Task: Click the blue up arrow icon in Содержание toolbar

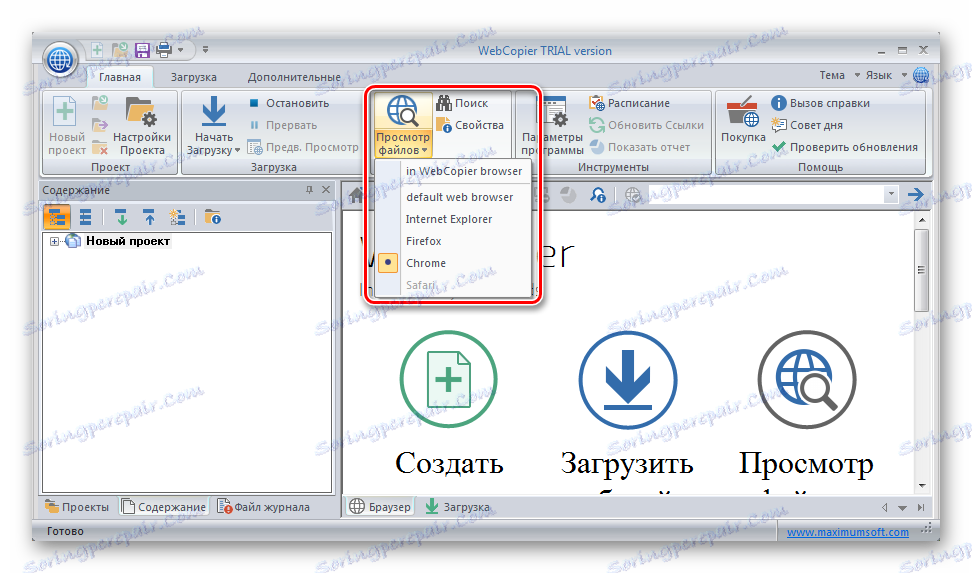Action: click(149, 218)
